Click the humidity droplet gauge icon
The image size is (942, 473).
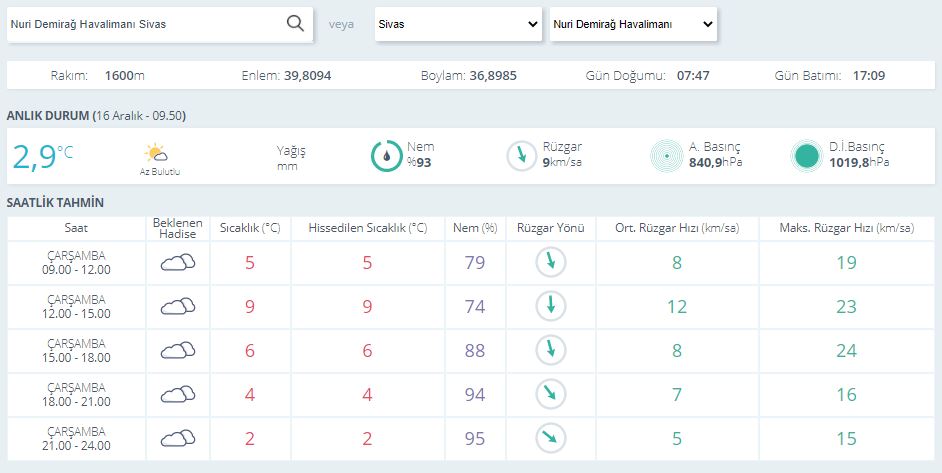(x=386, y=156)
